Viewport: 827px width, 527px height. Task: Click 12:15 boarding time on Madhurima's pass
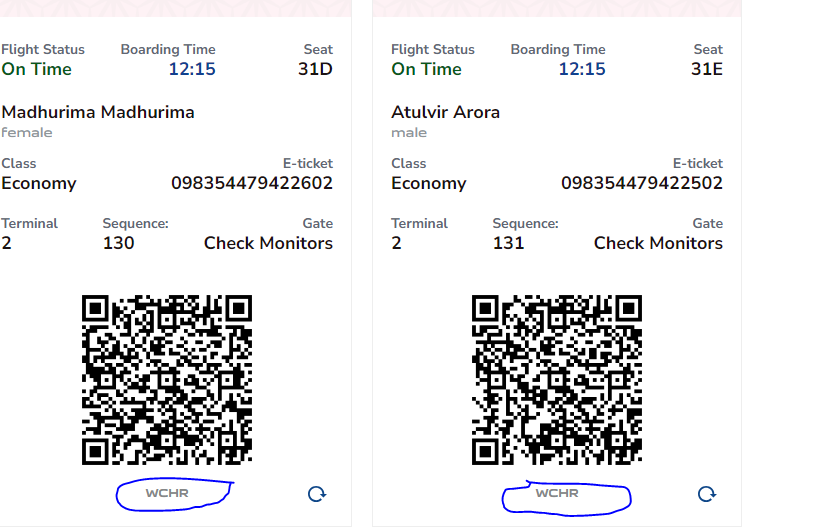coord(192,69)
